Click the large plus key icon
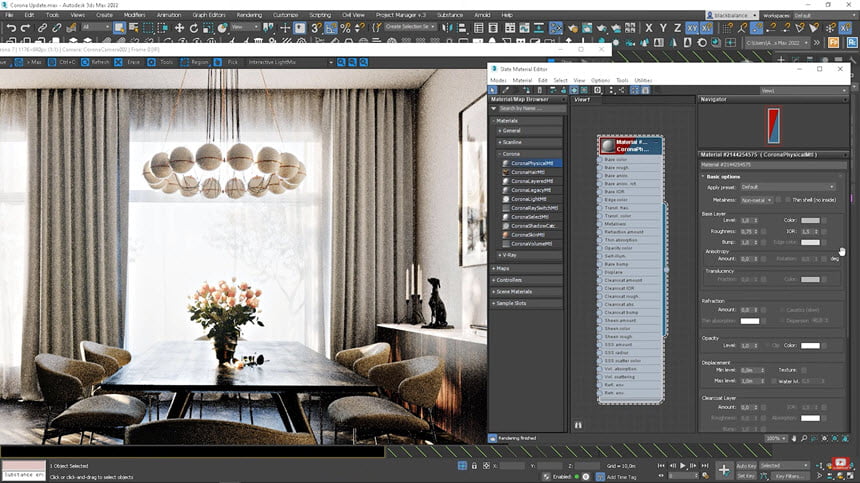The height and width of the screenshot is (483, 860). click(724, 470)
